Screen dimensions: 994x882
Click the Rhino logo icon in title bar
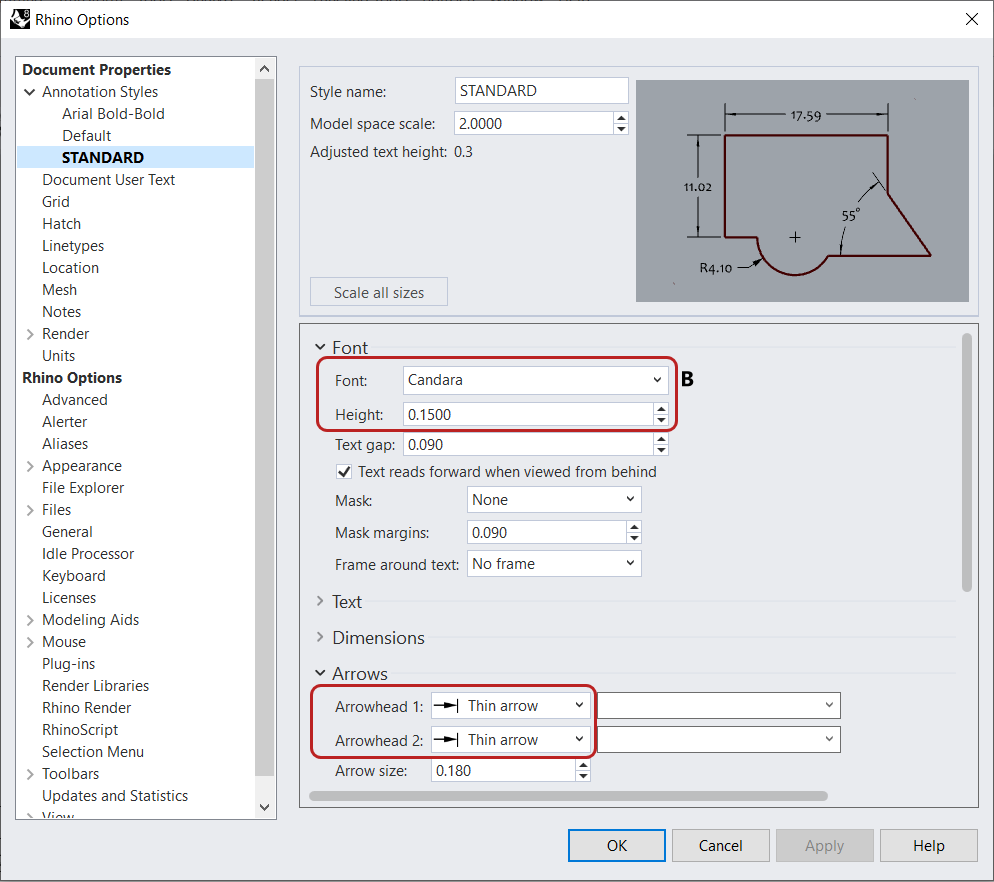click(20, 19)
